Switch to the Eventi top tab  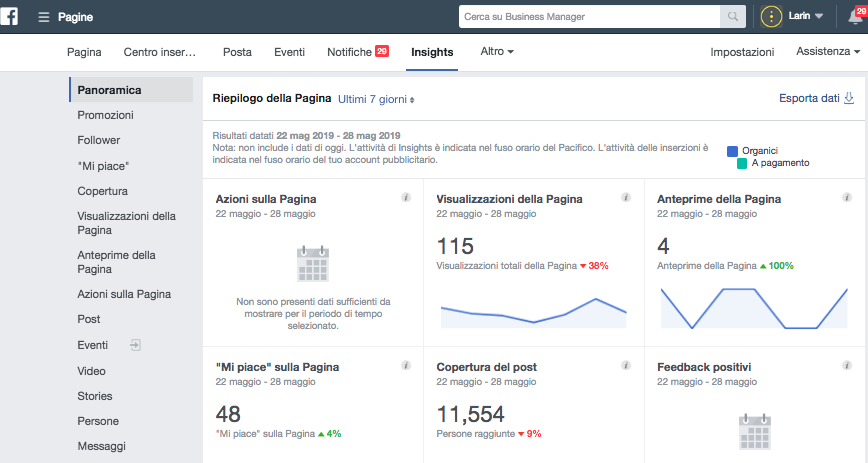290,52
